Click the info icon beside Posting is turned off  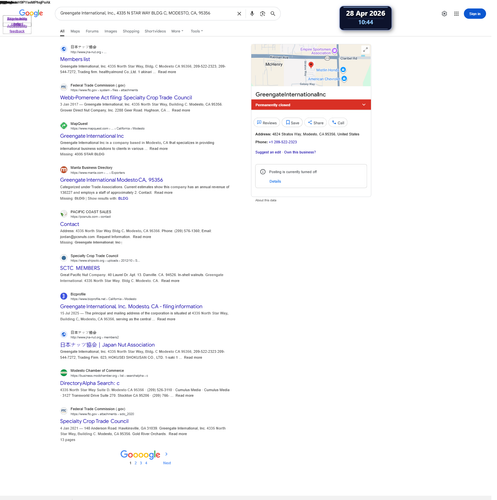(x=263, y=172)
